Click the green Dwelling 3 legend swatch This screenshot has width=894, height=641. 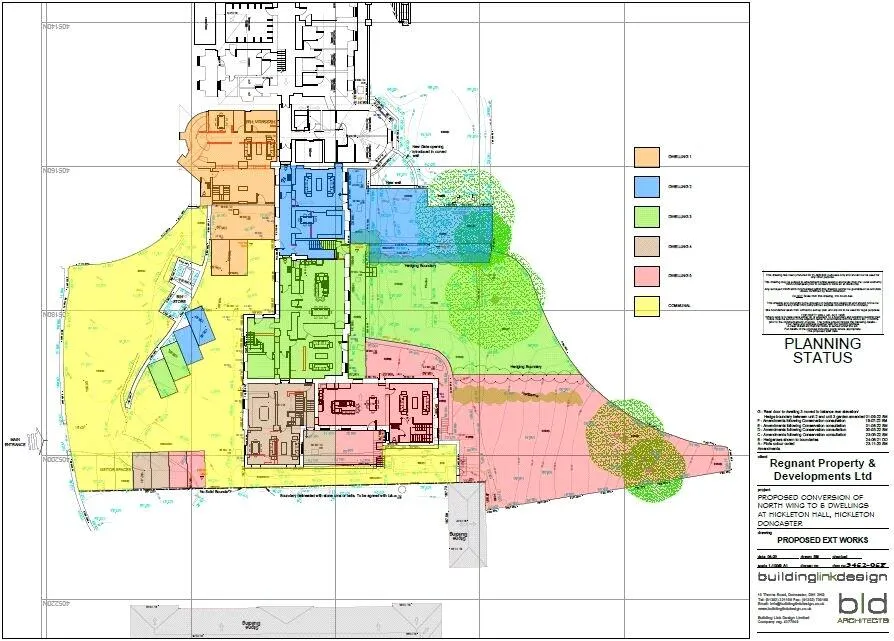click(x=647, y=215)
